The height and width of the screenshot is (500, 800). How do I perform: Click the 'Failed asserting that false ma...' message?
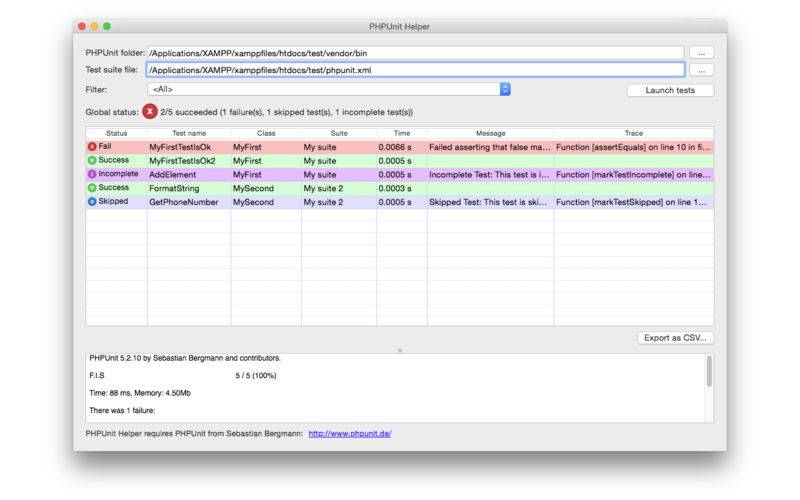[490, 147]
